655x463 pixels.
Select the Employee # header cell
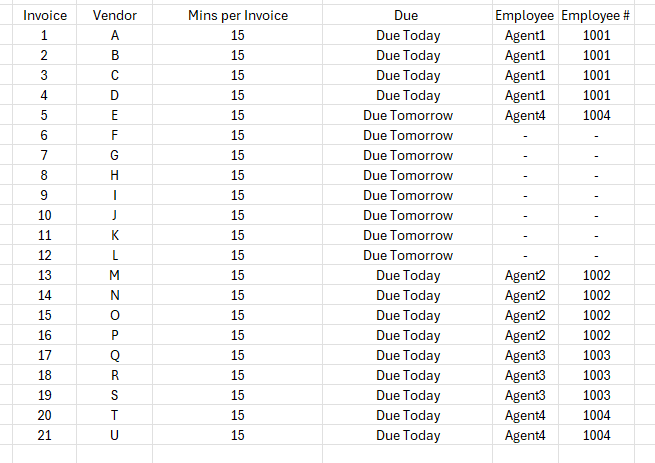596,15
